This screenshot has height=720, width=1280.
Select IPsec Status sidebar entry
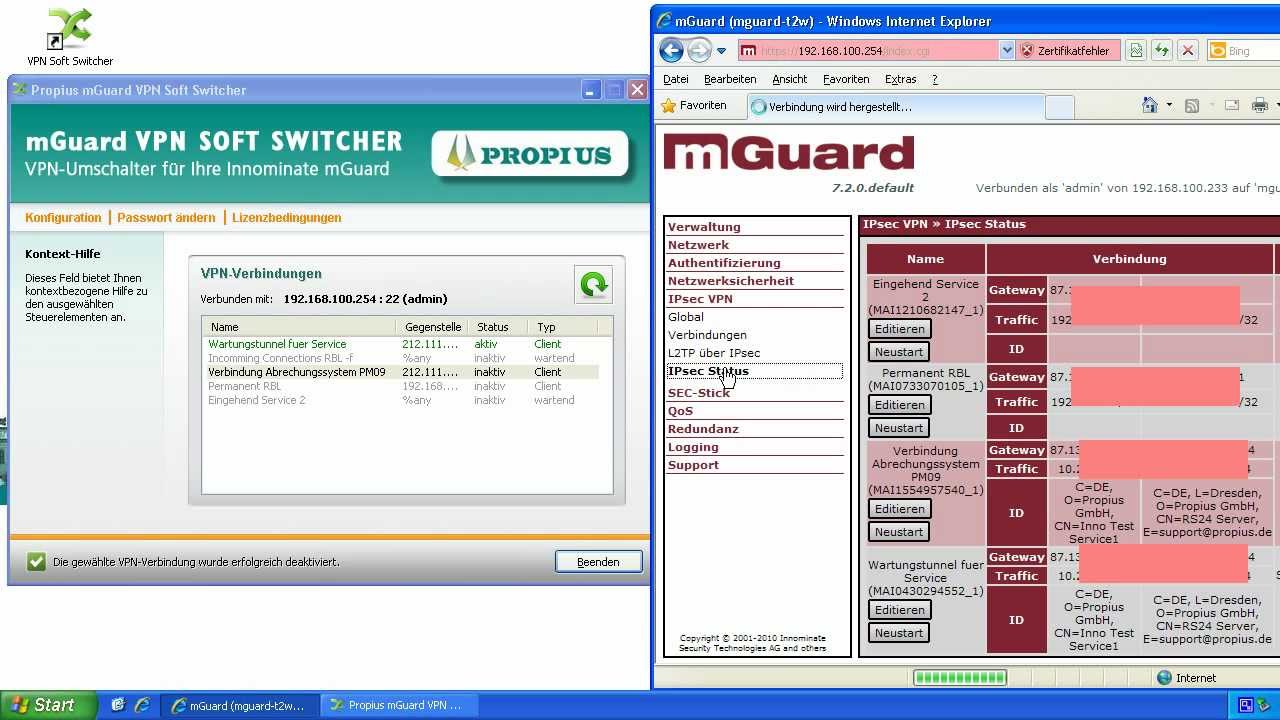click(708, 371)
